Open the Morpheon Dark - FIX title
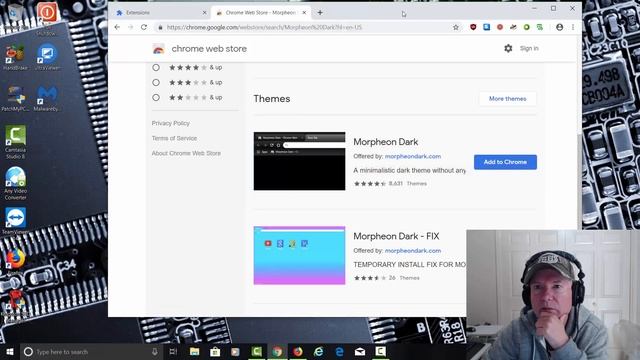The image size is (640, 360). (396, 236)
